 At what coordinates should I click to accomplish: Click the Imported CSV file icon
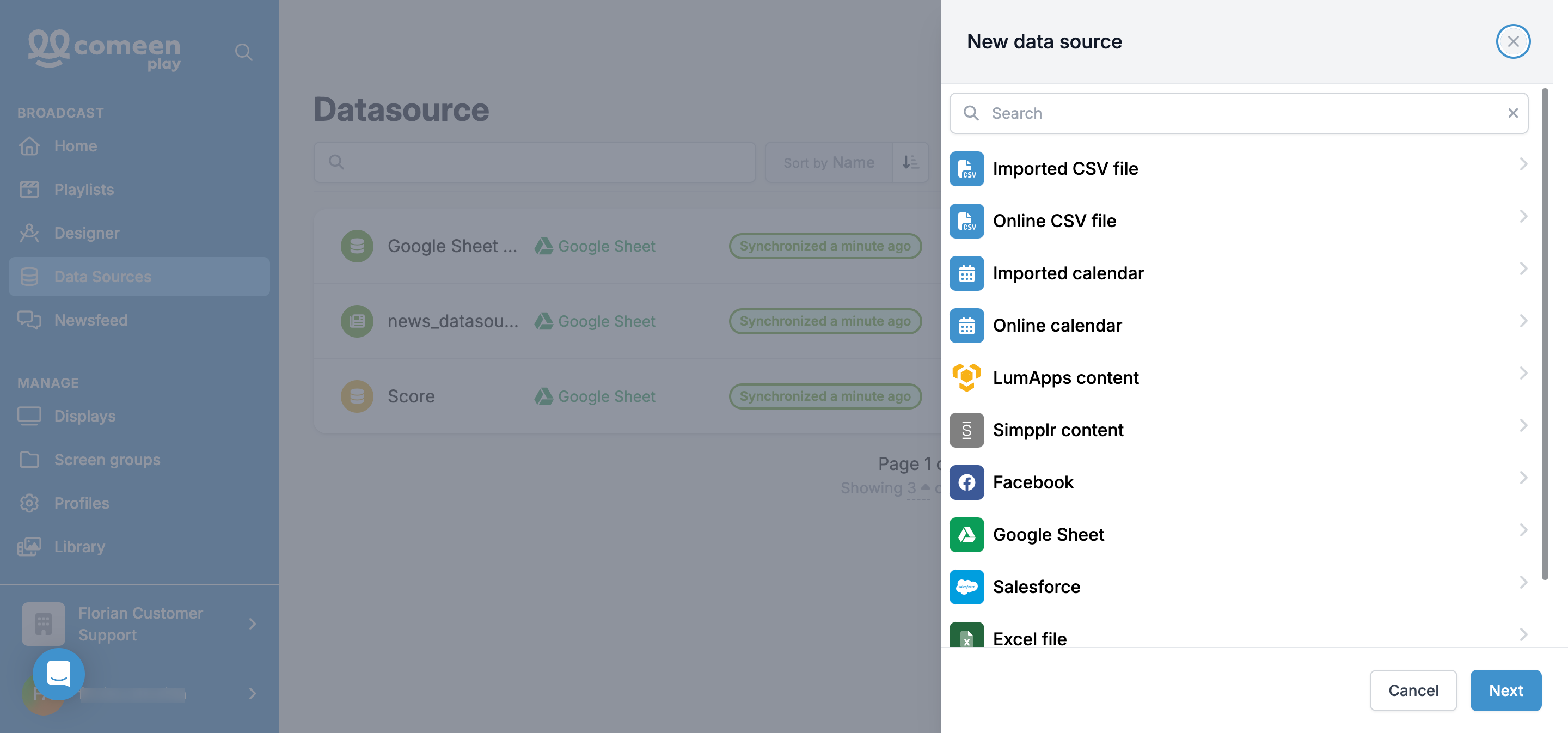[966, 169]
